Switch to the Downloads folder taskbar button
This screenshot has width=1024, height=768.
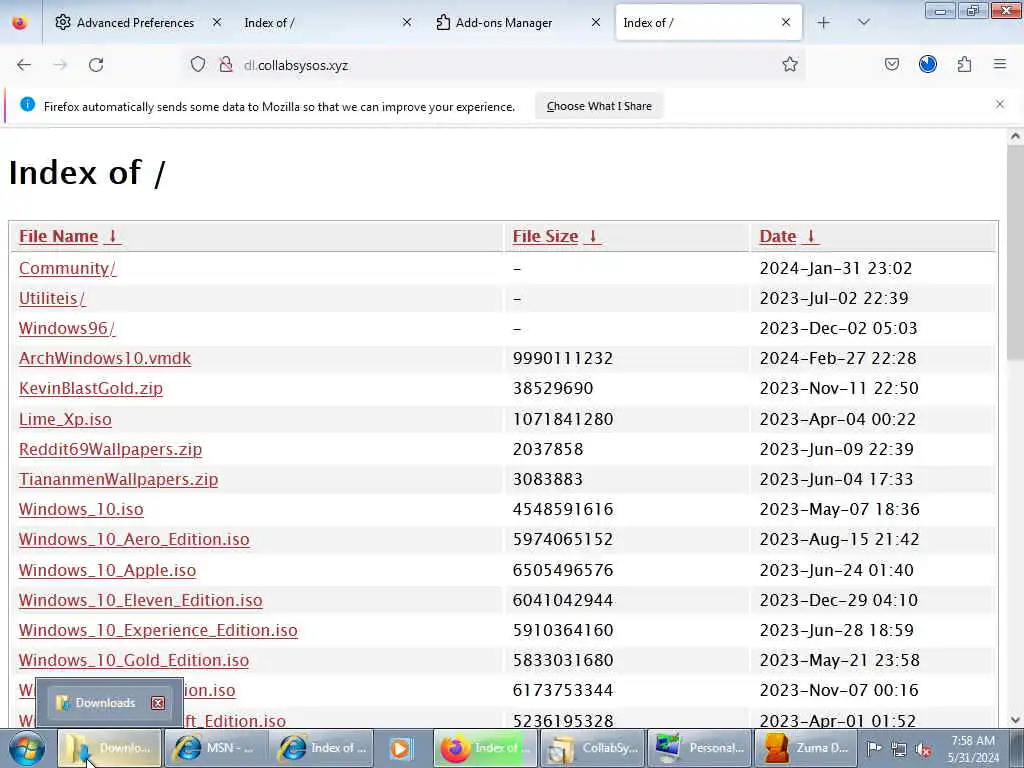[x=109, y=748]
